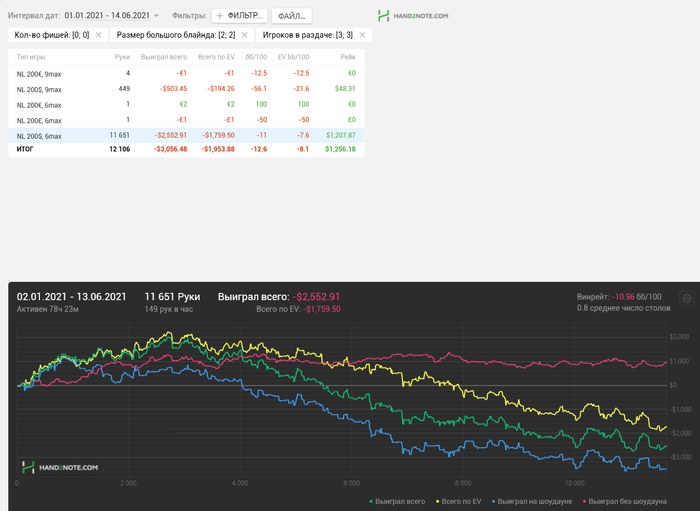Click the $2,000 y-axis label on chart
The image size is (700, 511).
(x=679, y=337)
